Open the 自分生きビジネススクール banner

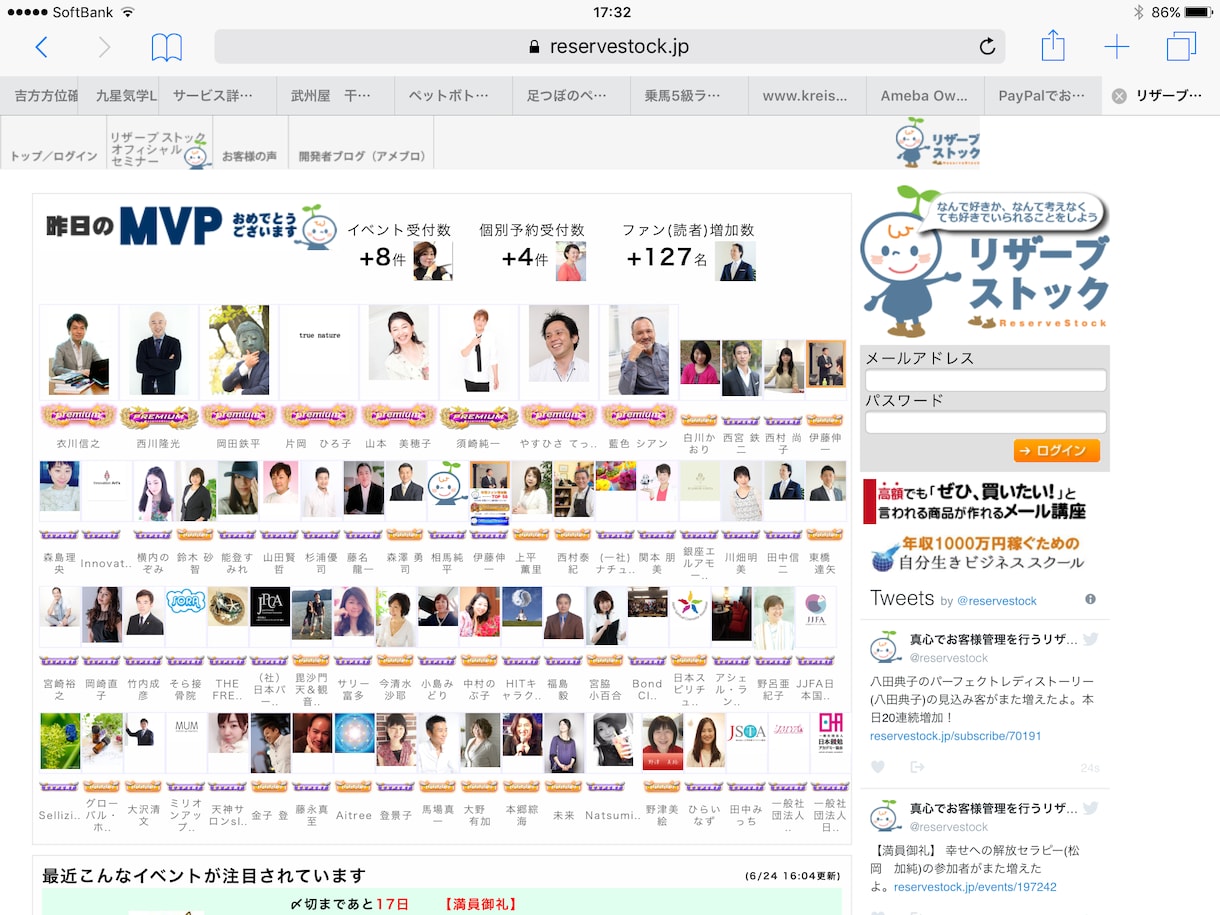(x=976, y=553)
